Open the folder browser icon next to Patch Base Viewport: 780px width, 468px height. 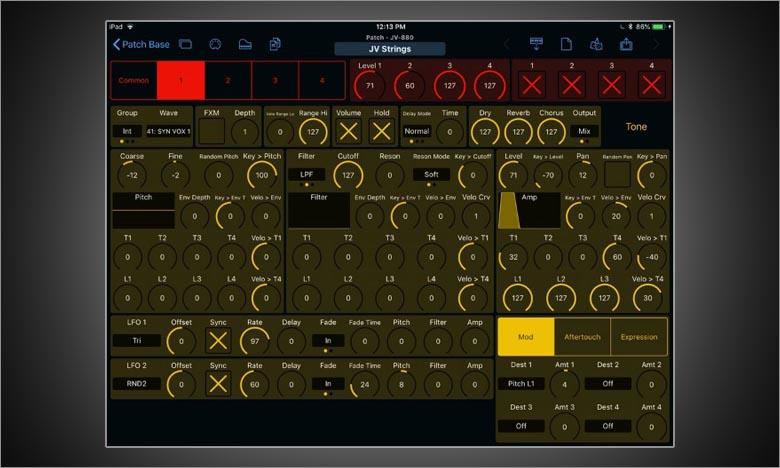[186, 44]
